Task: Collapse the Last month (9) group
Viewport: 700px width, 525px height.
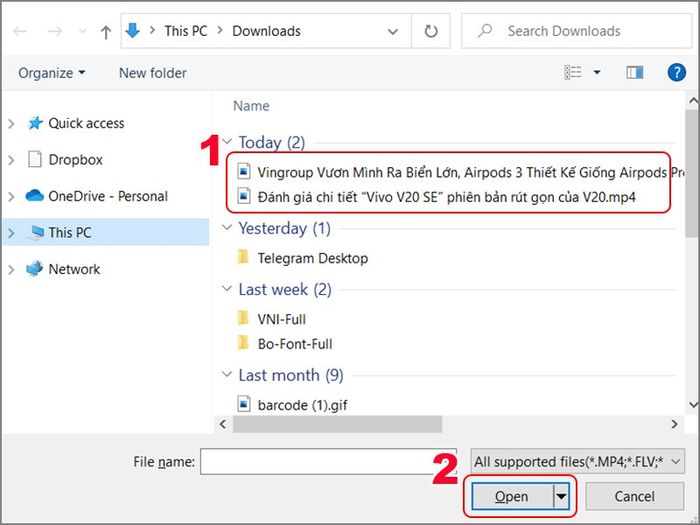Action: (x=227, y=375)
